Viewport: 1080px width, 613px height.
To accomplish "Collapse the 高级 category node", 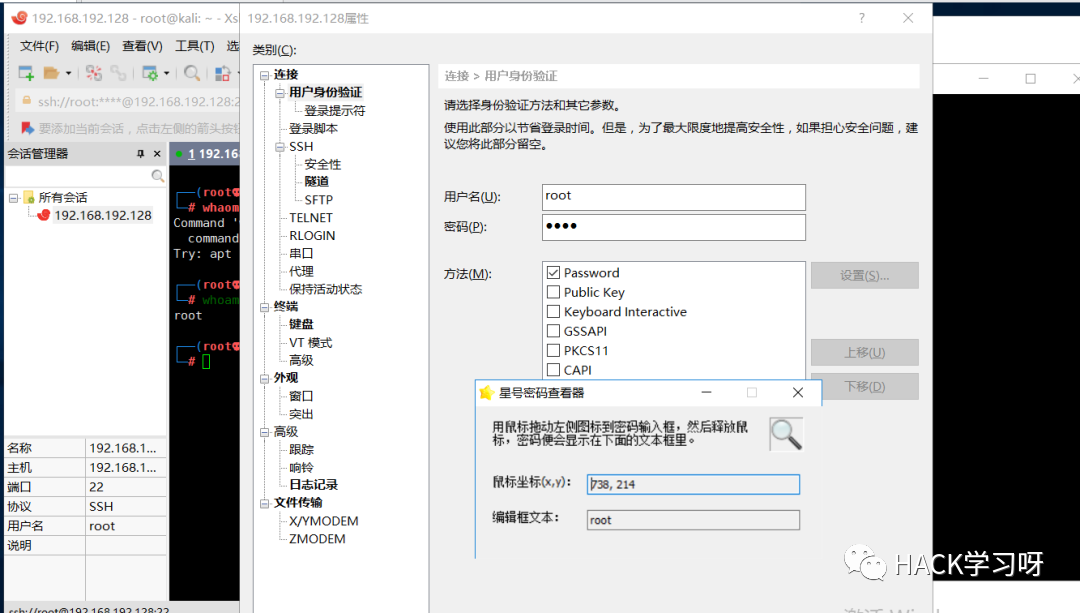I will pyautogui.click(x=264, y=433).
